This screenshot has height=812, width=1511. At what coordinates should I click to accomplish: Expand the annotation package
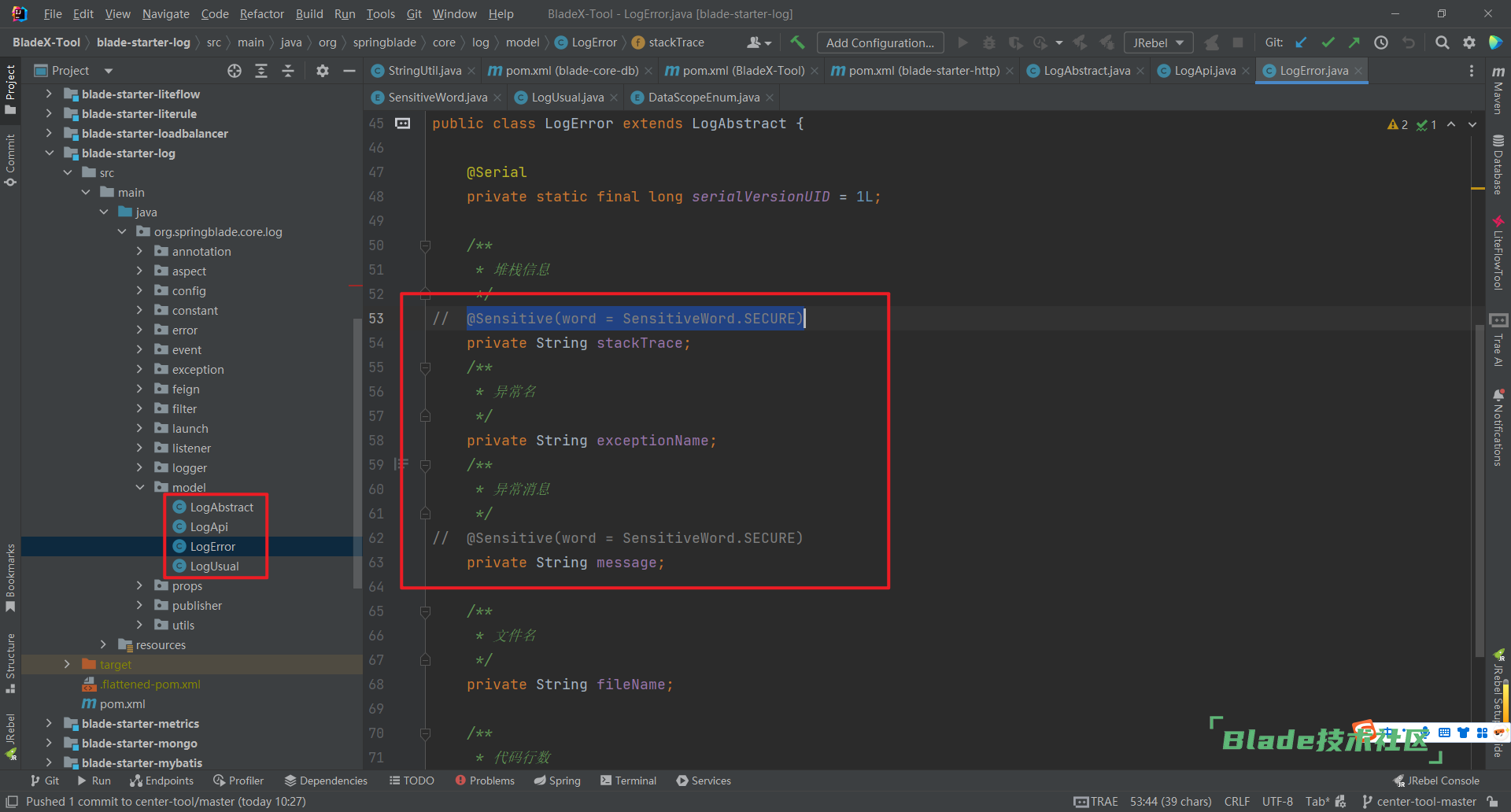tap(140, 252)
